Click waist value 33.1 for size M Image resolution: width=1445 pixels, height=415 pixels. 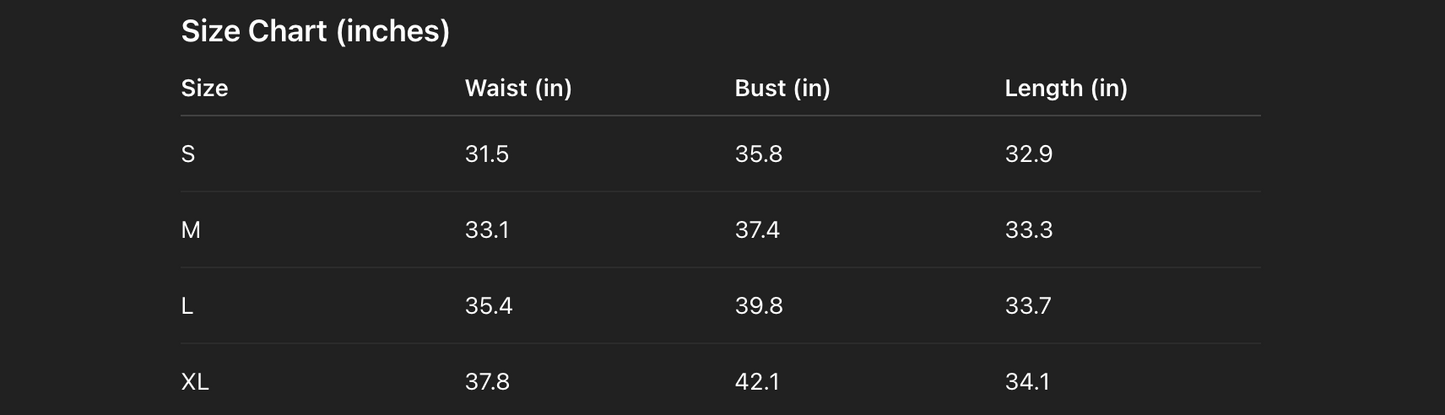pos(487,230)
